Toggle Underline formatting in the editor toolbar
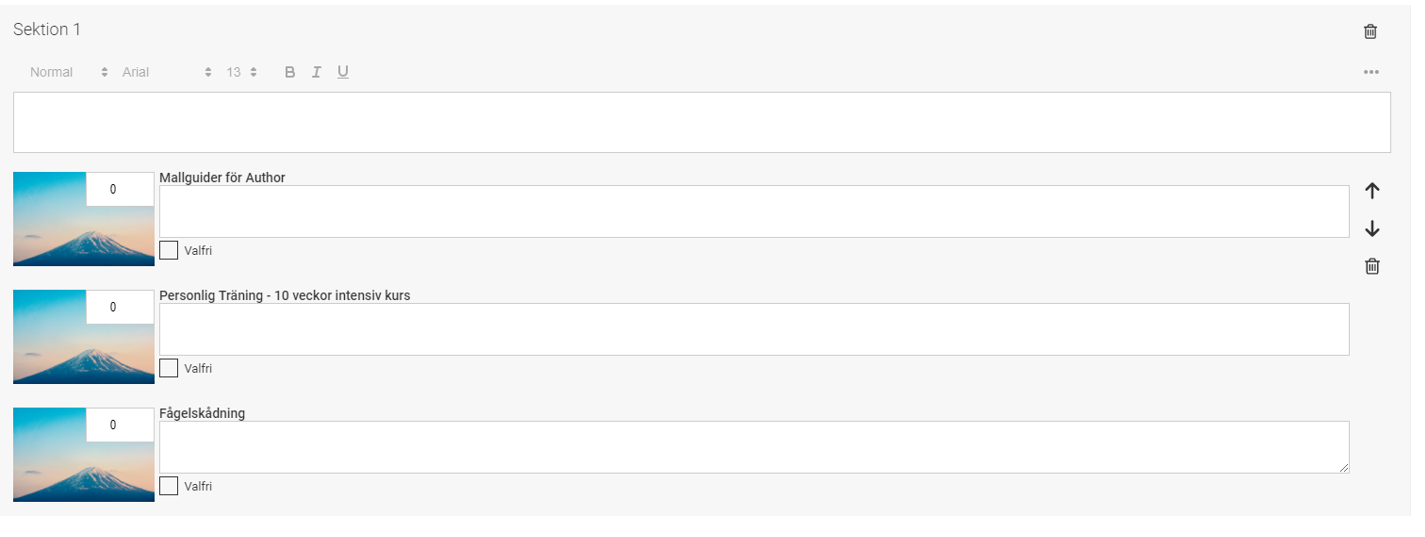This screenshot has width=1425, height=537. (x=343, y=72)
